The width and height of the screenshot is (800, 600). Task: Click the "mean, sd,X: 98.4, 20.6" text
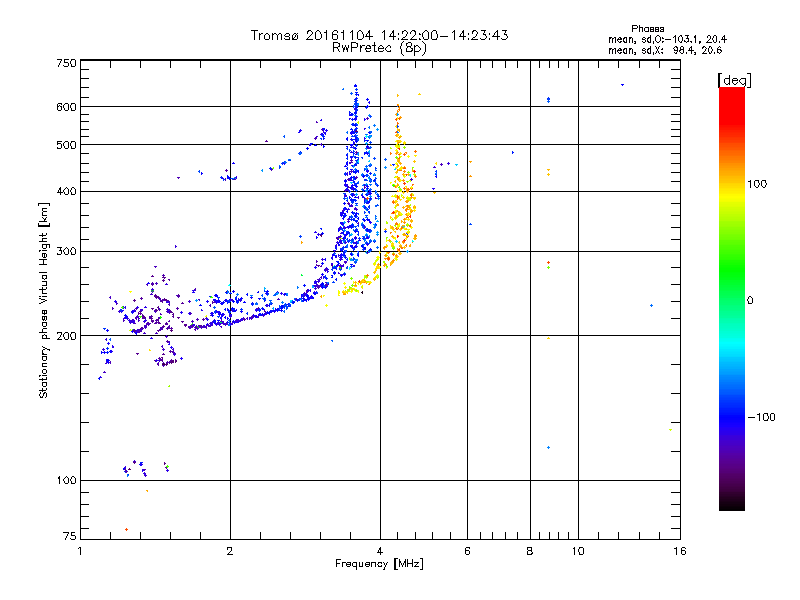[665, 50]
